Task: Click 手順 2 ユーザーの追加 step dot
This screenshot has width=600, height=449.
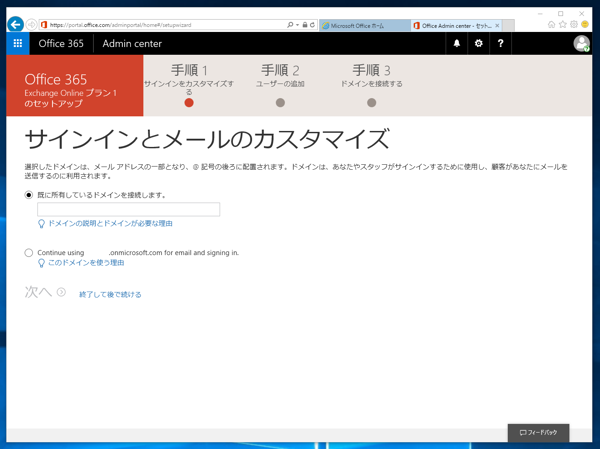Action: pyautogui.click(x=280, y=103)
